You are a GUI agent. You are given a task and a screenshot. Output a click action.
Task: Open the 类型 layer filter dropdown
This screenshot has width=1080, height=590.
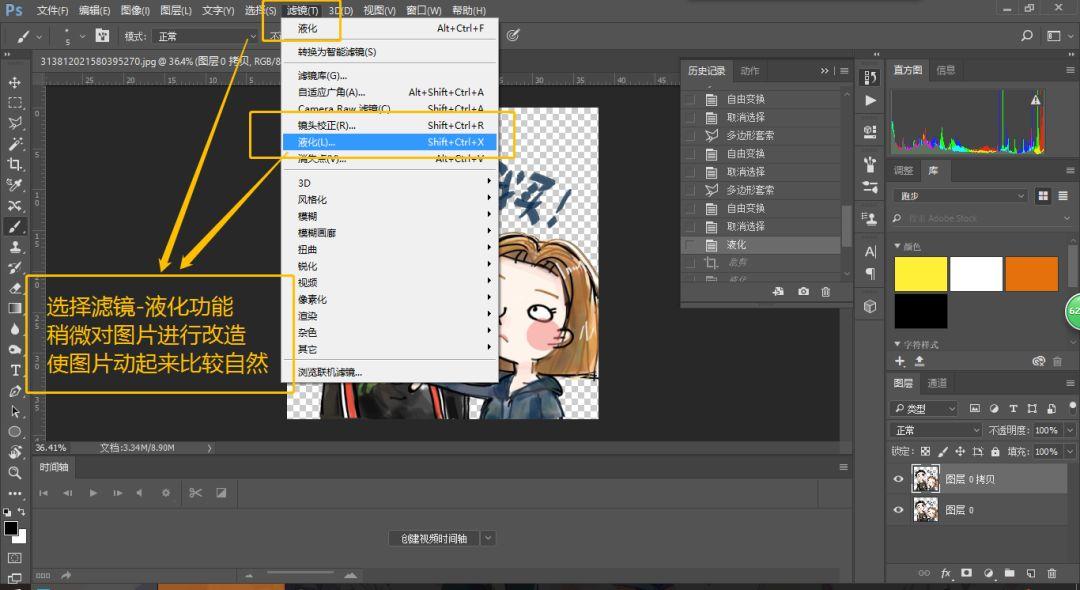924,409
